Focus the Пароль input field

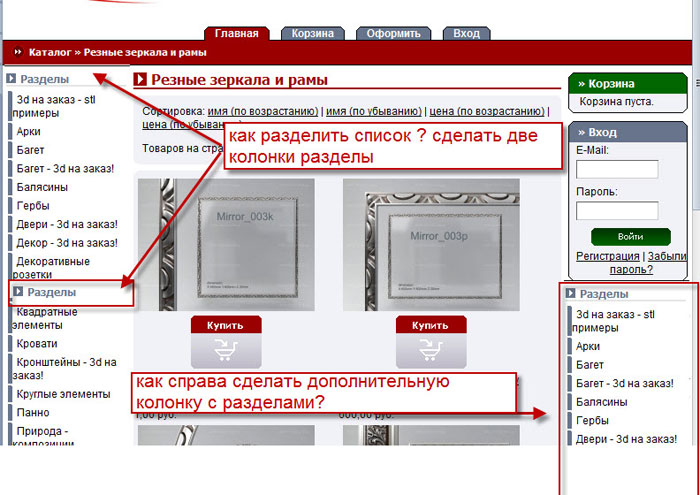pos(617,211)
